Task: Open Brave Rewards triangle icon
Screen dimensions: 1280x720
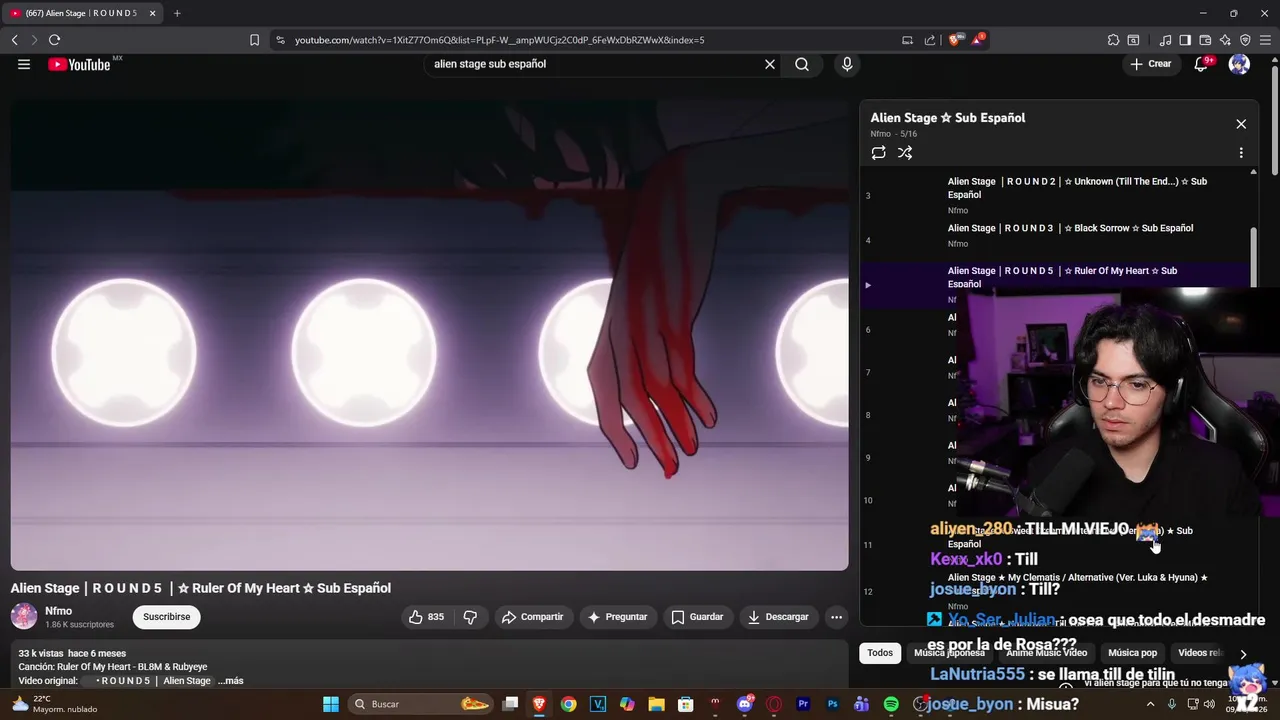Action: click(x=977, y=40)
